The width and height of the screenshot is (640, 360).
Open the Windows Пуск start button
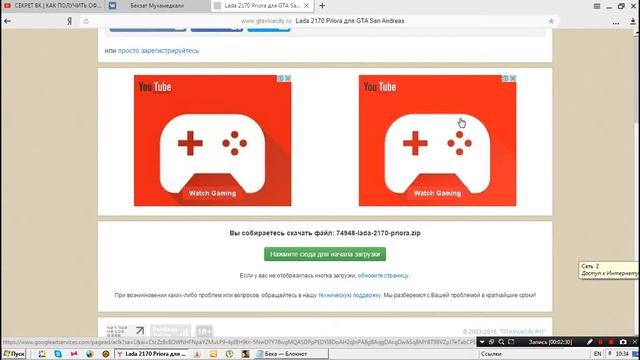(14, 354)
